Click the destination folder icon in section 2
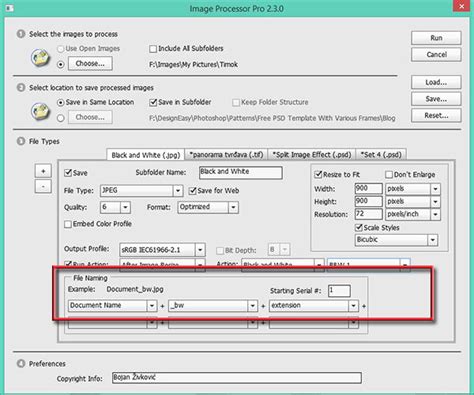The width and height of the screenshot is (474, 395). [x=40, y=111]
